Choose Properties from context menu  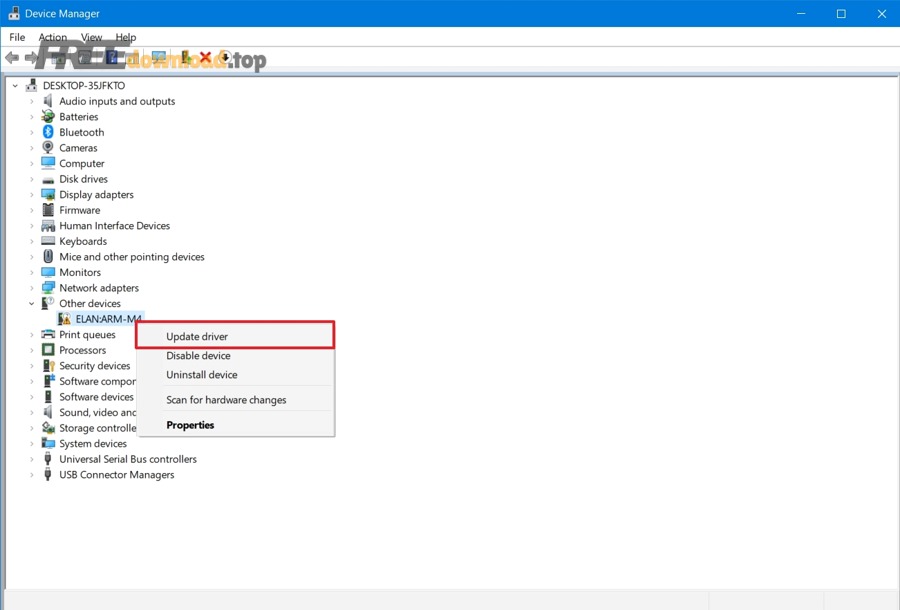235,425
